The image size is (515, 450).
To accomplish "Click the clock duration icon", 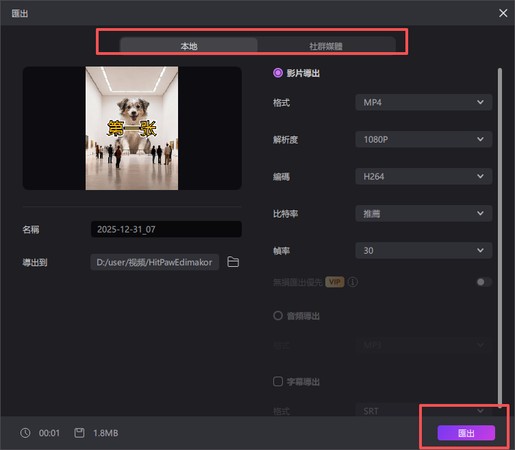I will click(x=25, y=433).
